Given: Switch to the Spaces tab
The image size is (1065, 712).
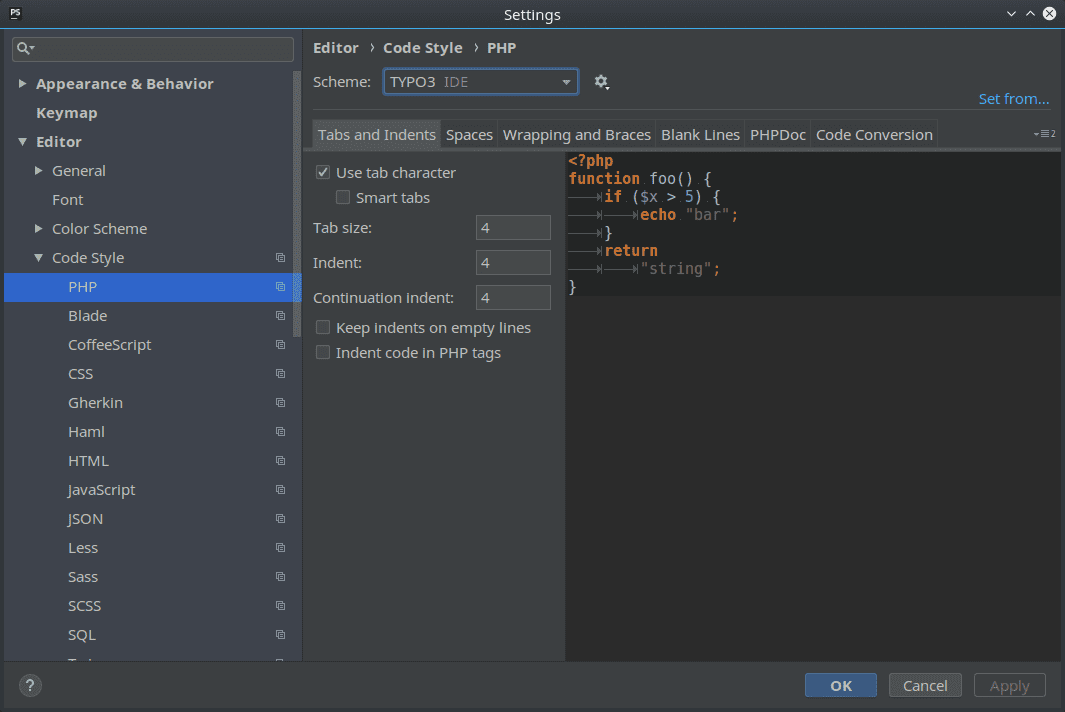Looking at the screenshot, I should tap(469, 135).
